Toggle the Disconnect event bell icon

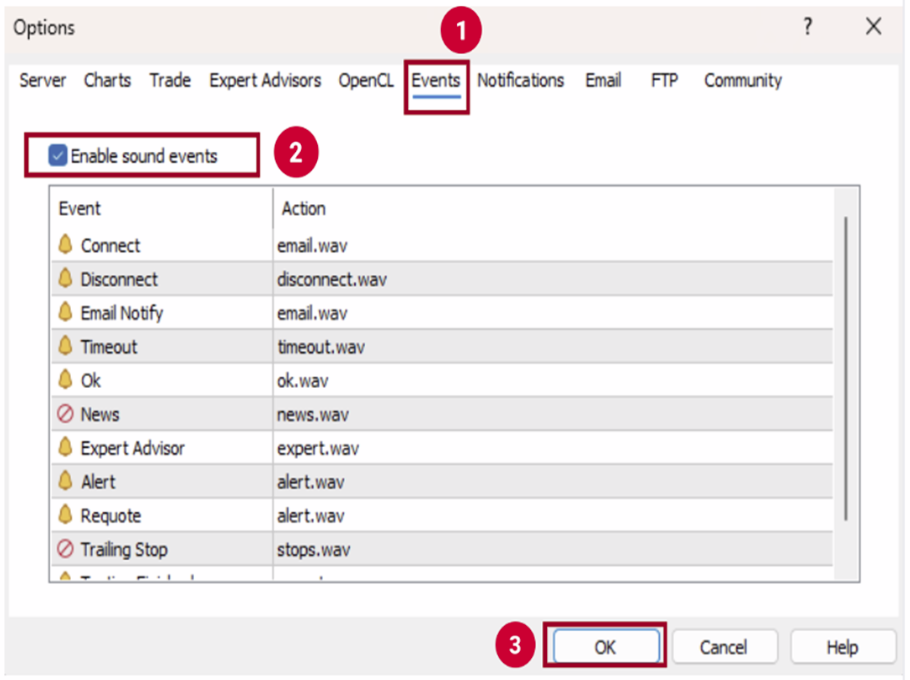[66, 279]
